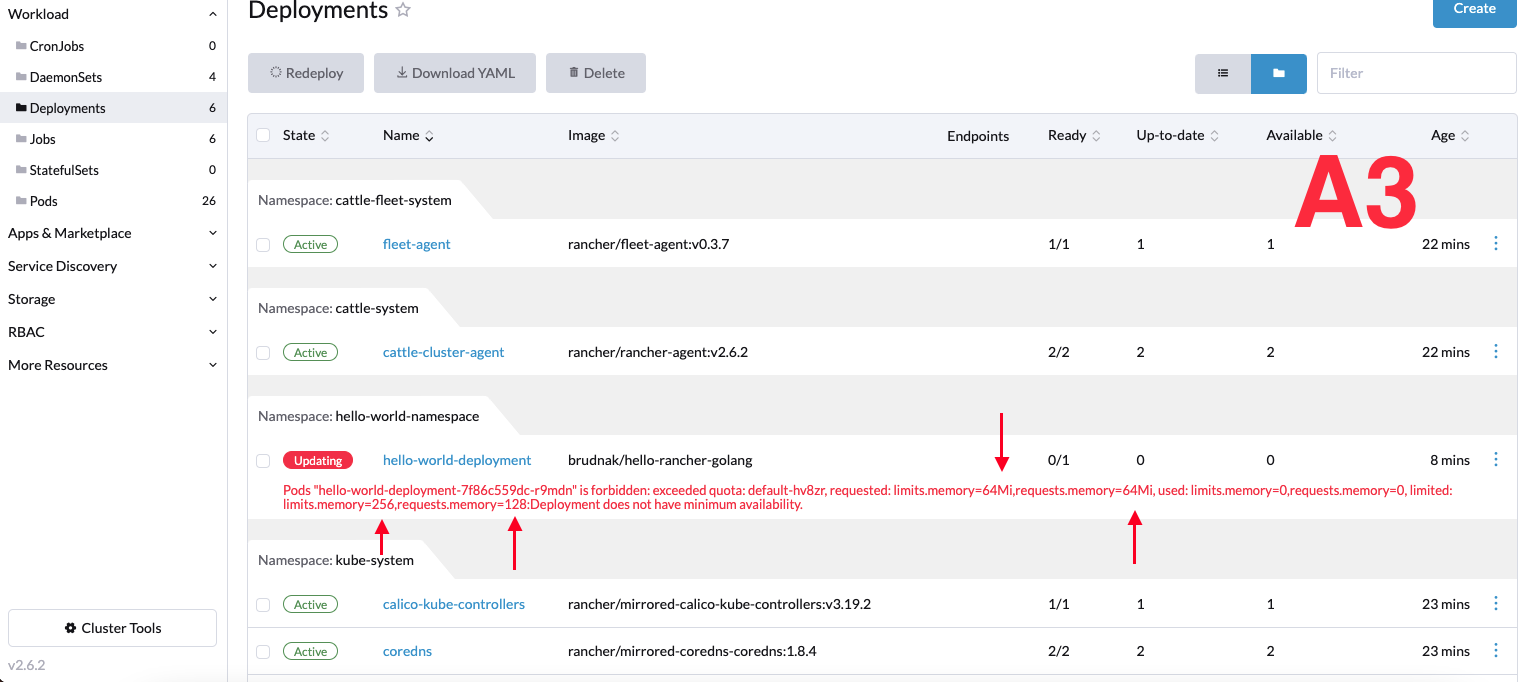This screenshot has height=682, width=1535.
Task: Check the hello-world-deployment row checkbox
Action: tap(262, 459)
